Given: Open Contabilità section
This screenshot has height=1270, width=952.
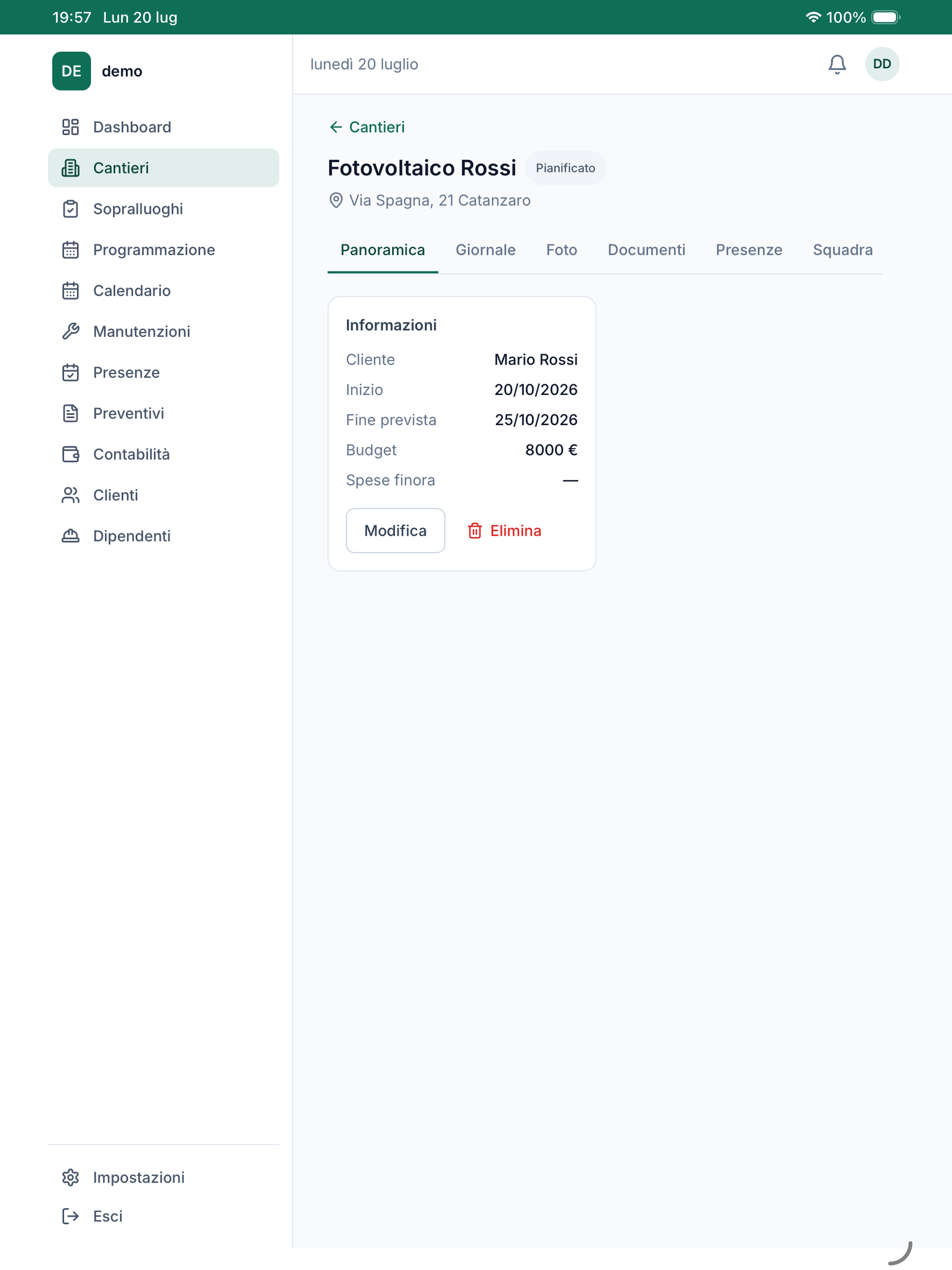Looking at the screenshot, I should (x=164, y=454).
